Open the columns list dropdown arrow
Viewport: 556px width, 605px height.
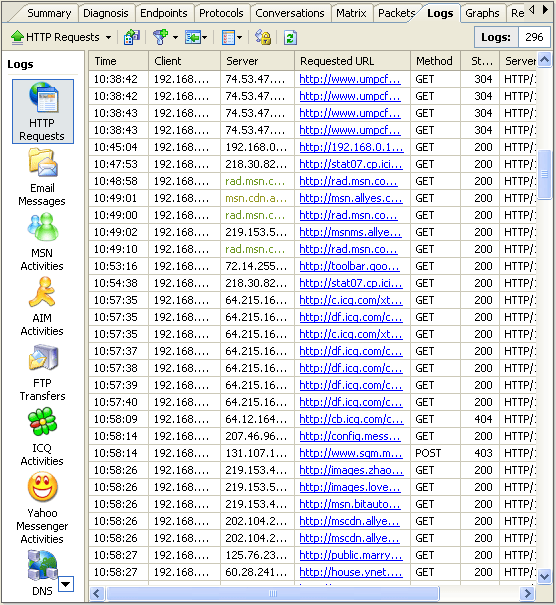239,38
